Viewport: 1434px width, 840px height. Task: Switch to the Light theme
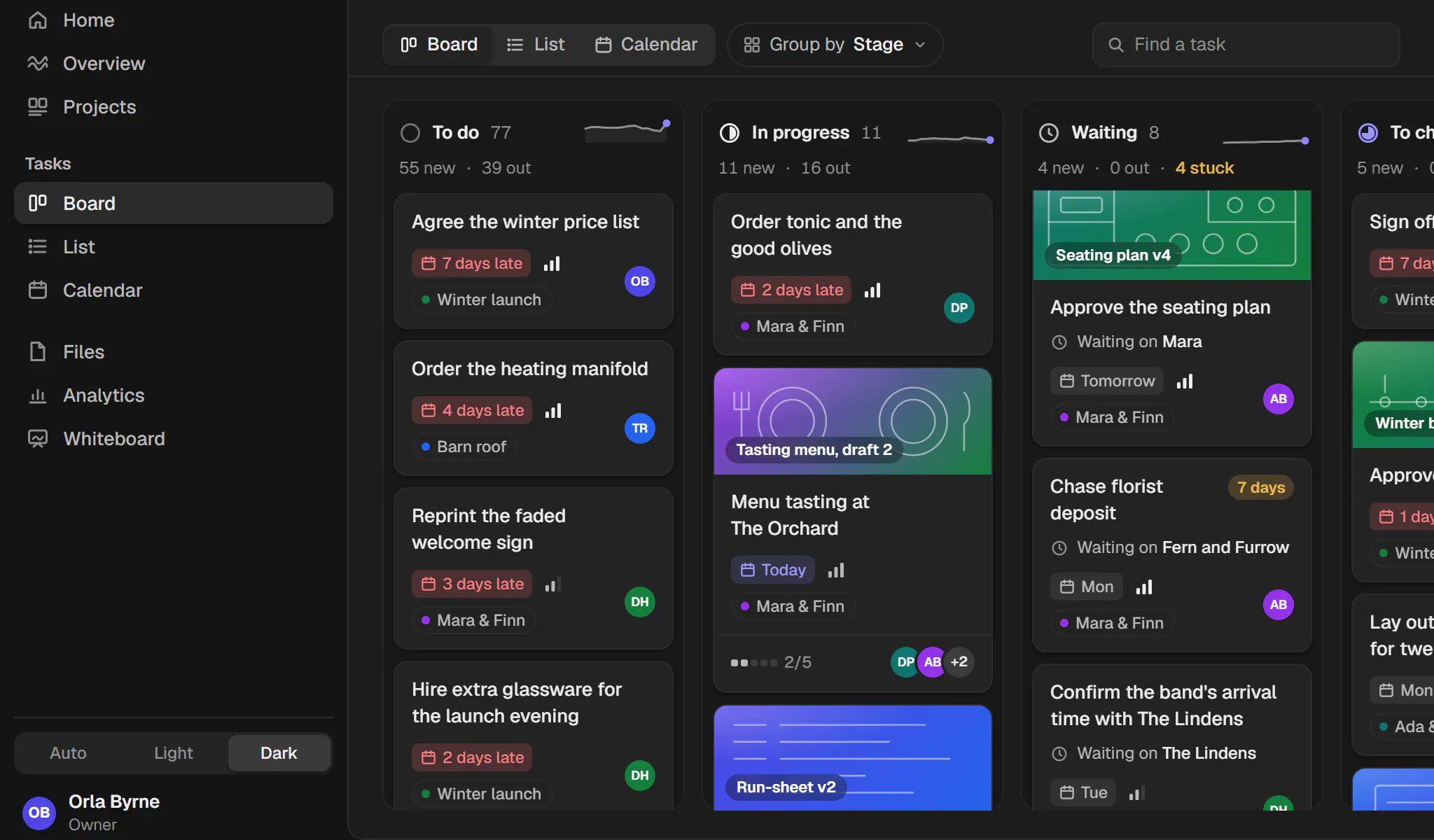[173, 753]
